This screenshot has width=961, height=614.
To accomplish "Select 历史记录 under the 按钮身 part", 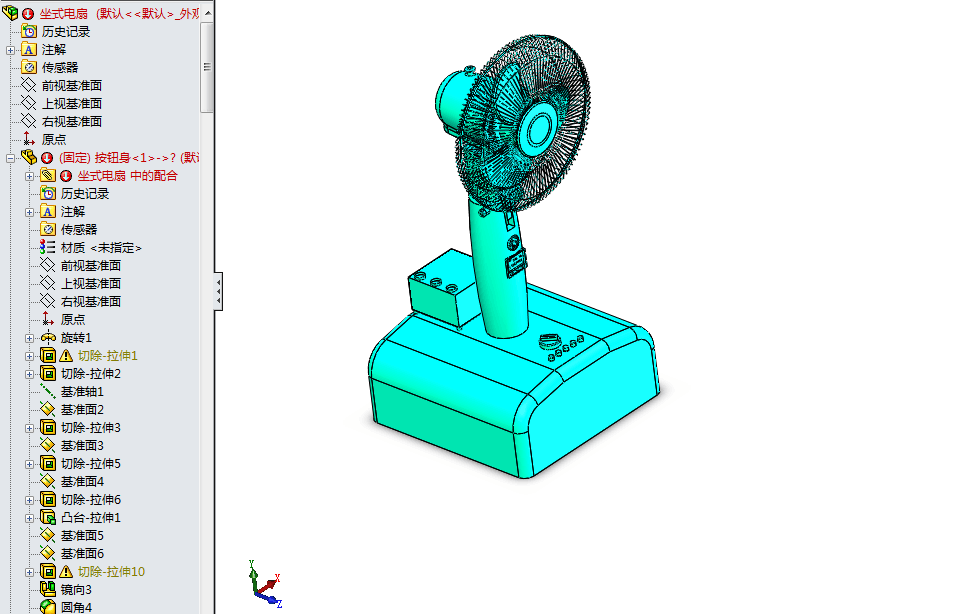I will pos(85,194).
